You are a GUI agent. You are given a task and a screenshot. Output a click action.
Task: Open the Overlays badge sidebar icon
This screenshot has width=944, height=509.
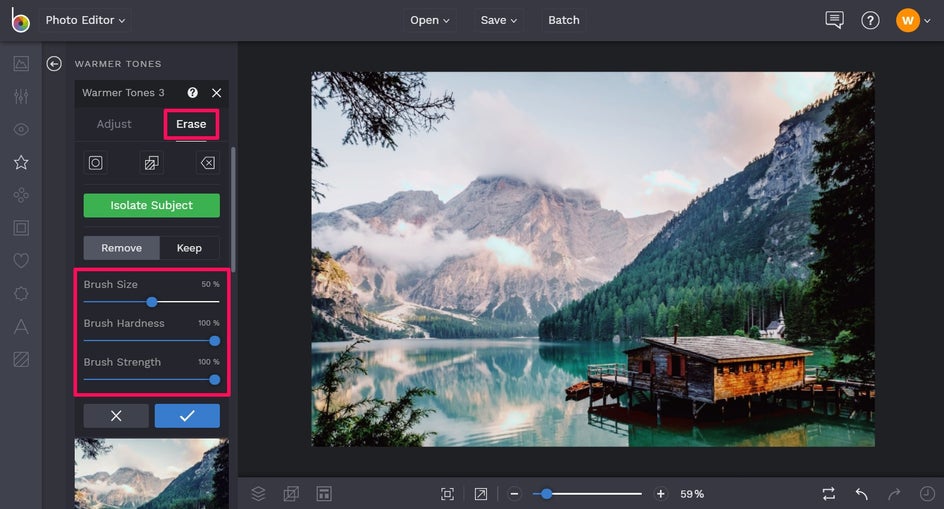[21, 293]
